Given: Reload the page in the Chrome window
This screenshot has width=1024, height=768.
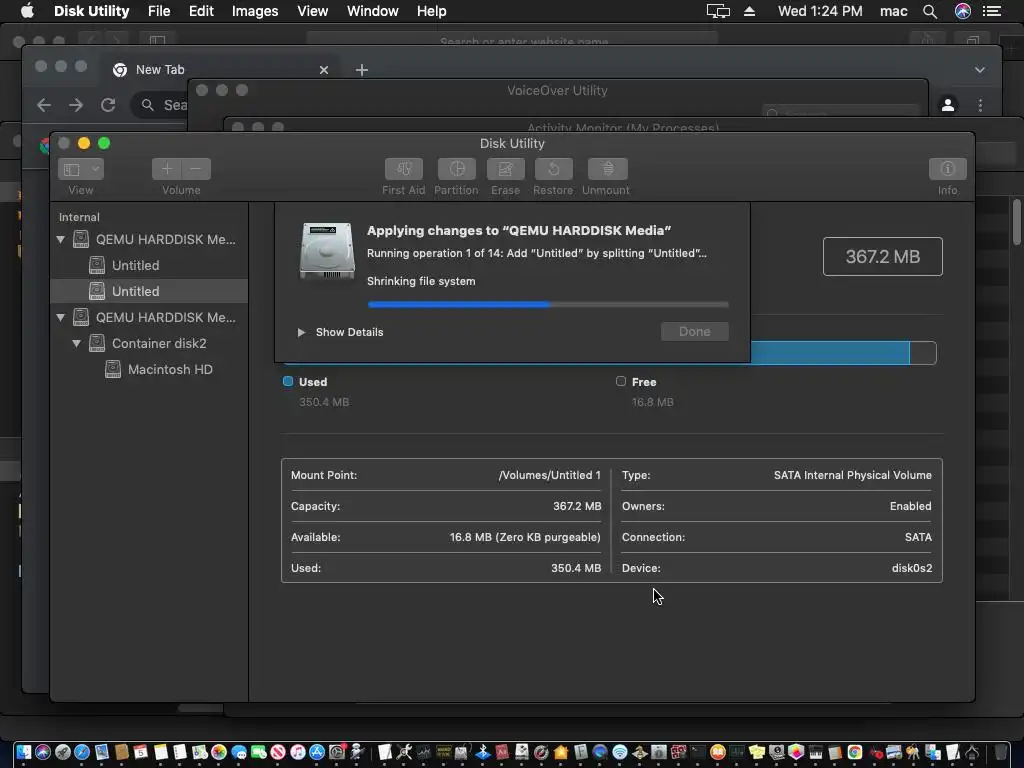Looking at the screenshot, I should (108, 105).
